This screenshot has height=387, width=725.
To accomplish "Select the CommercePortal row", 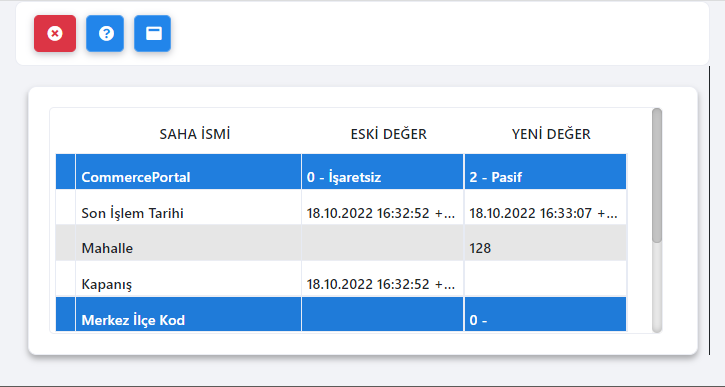I will pos(341,172).
